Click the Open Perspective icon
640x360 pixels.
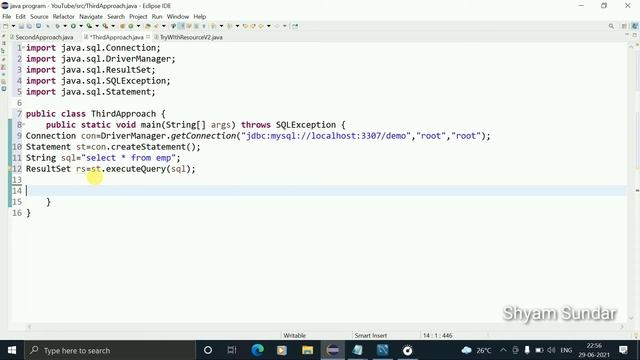624,26
